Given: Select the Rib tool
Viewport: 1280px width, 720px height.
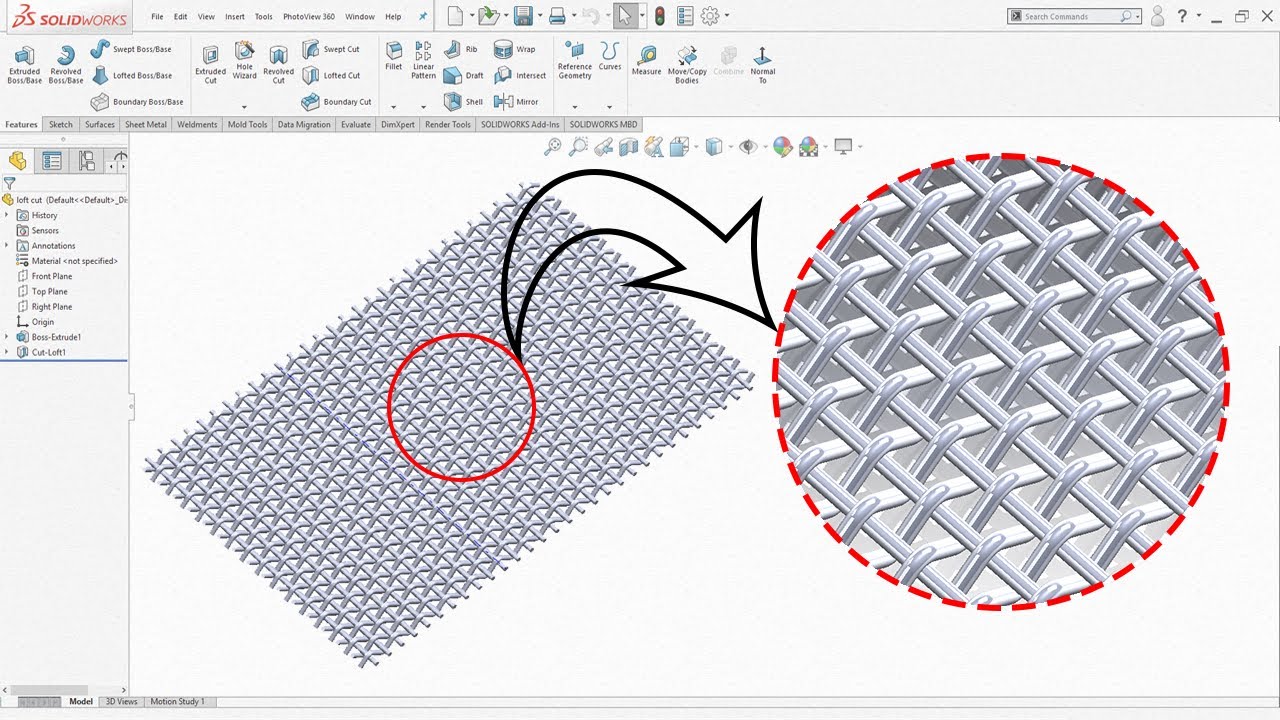Looking at the screenshot, I should coord(461,49).
